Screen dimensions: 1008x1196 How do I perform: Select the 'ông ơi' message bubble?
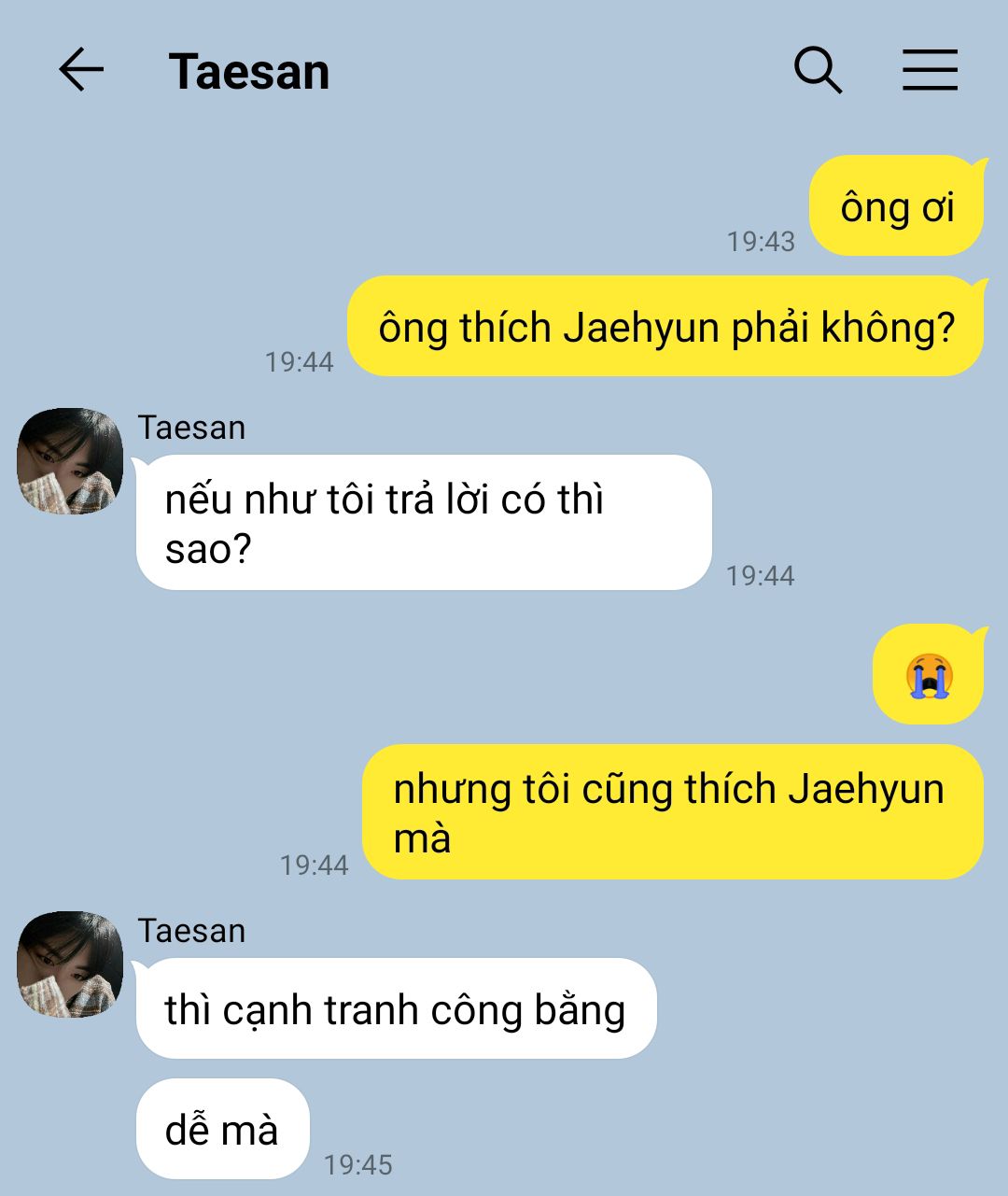tap(897, 205)
